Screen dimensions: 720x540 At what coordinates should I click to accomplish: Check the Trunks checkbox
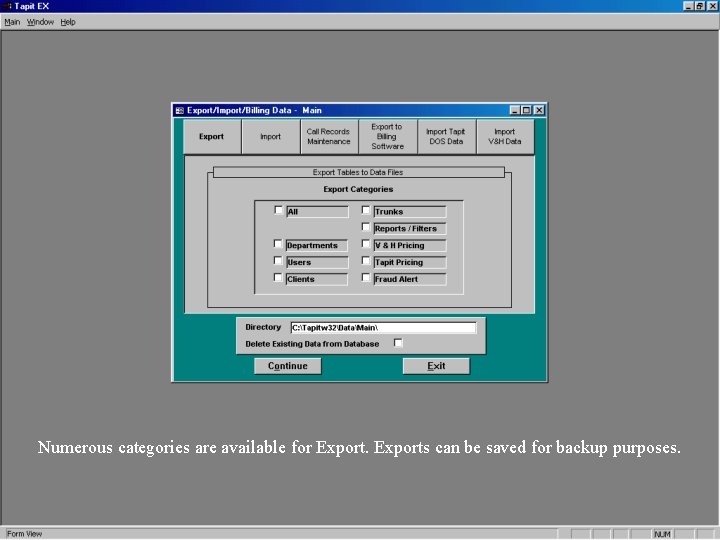366,210
